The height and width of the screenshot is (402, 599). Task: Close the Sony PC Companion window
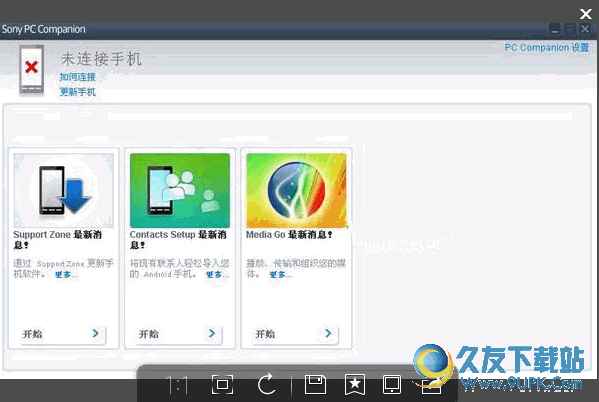pos(585,29)
